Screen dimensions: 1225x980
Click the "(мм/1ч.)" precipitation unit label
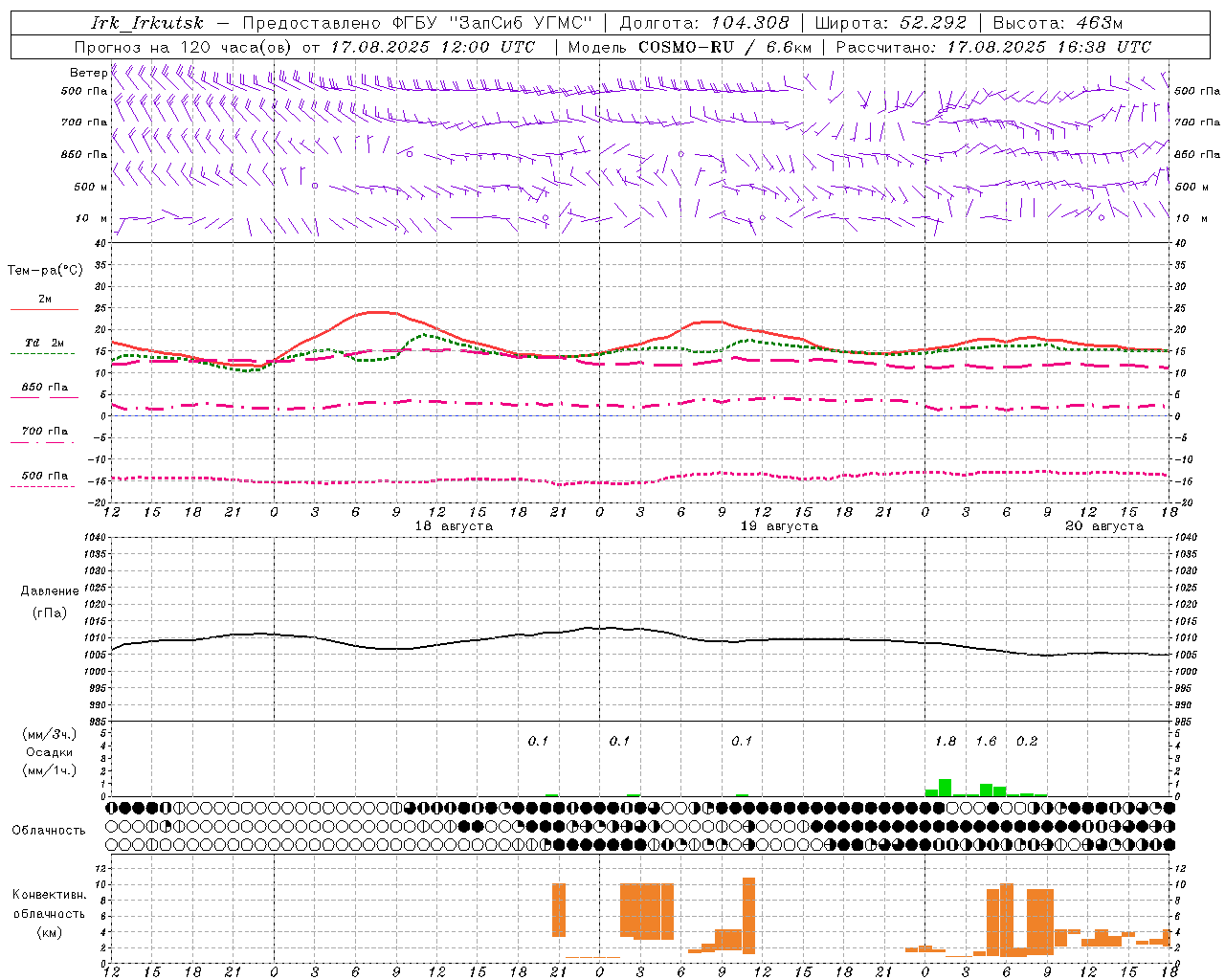click(50, 770)
